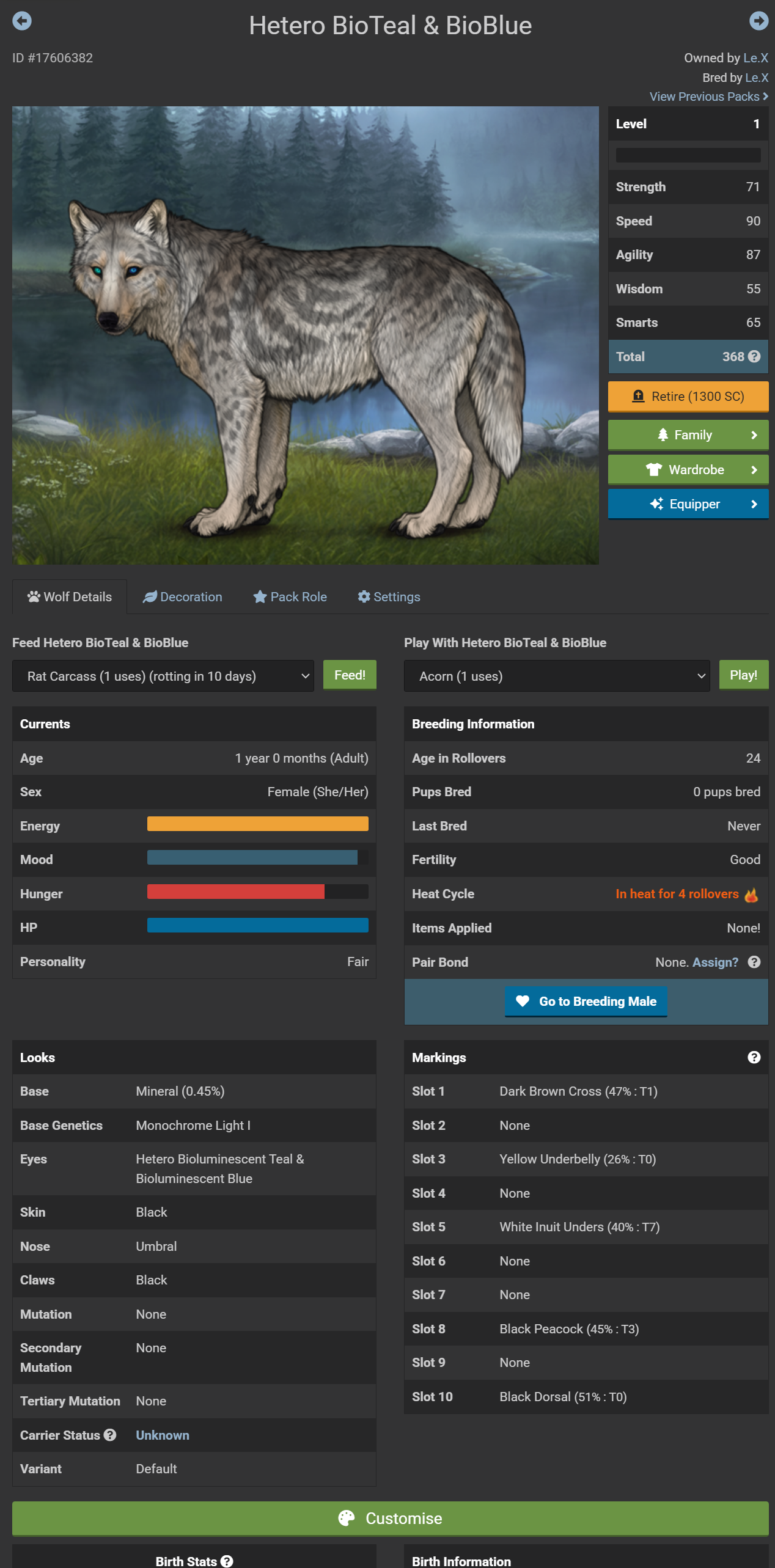Click '0 pups bred' value
775x1568 pixels.
tap(727, 792)
